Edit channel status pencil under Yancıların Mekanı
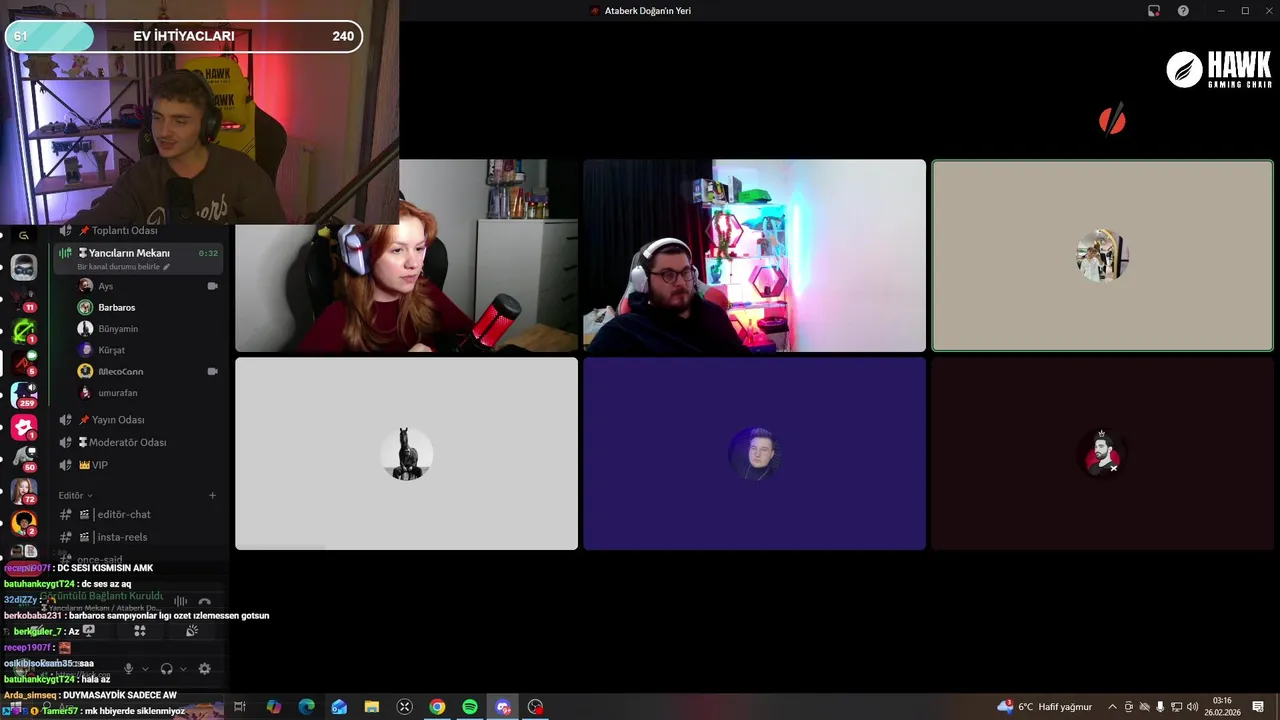Viewport: 1280px width, 720px height. tap(167, 267)
